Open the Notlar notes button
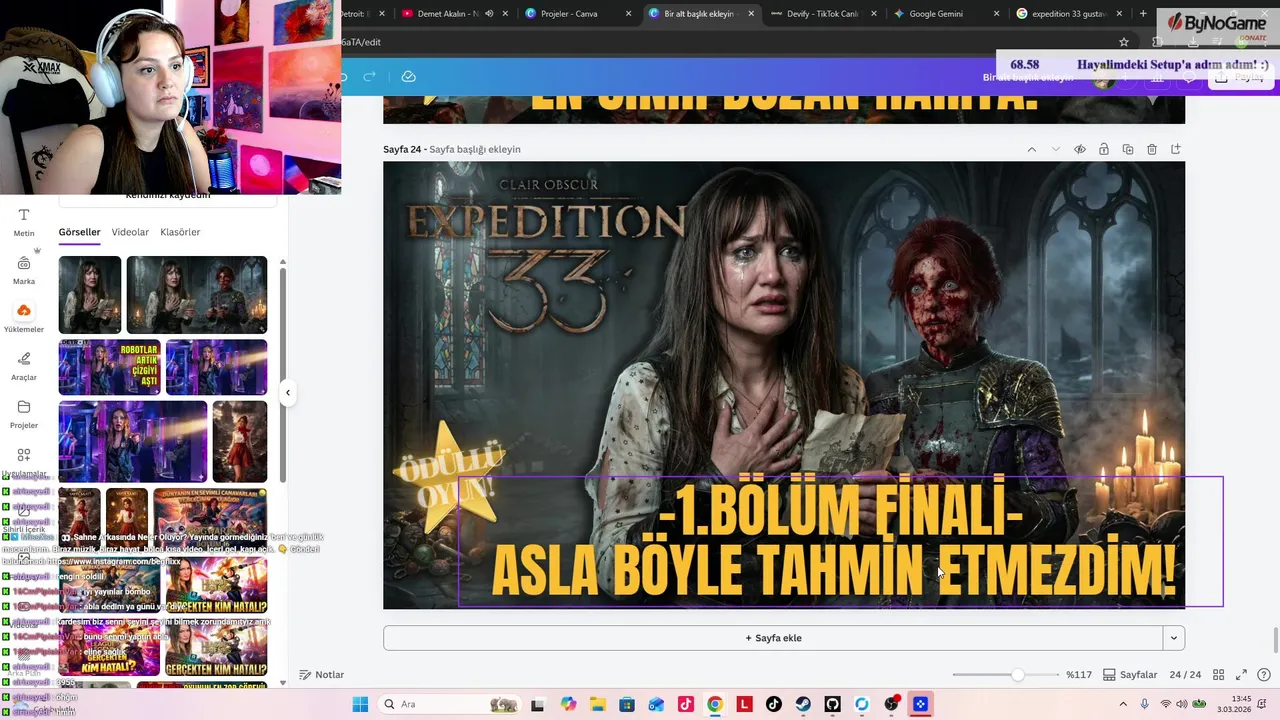This screenshot has height=720, width=1280. [322, 675]
